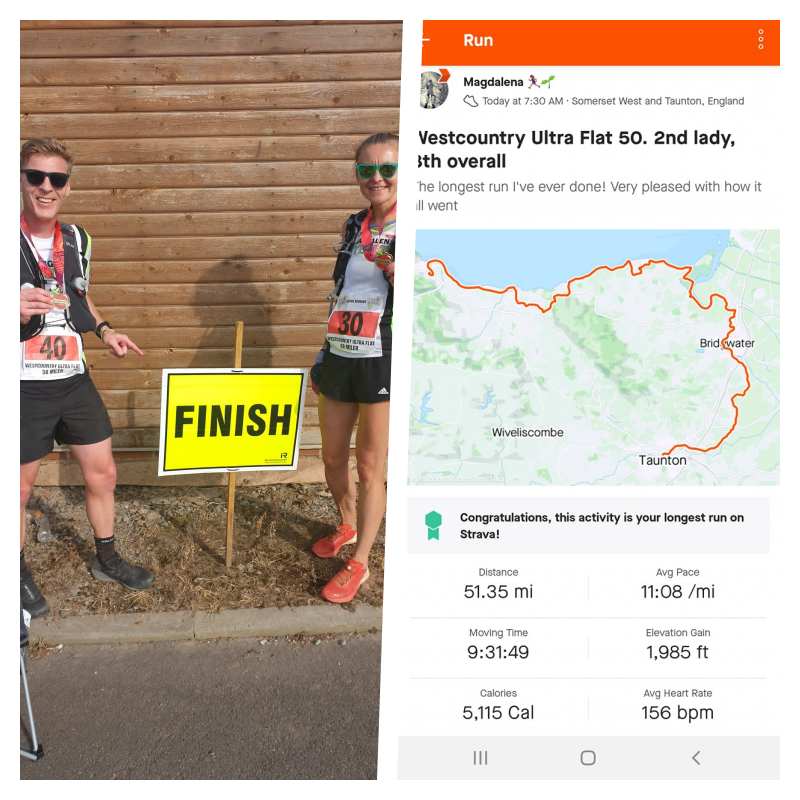
Task: Tap the Calories 5,115 Cal stat
Action: (x=498, y=705)
